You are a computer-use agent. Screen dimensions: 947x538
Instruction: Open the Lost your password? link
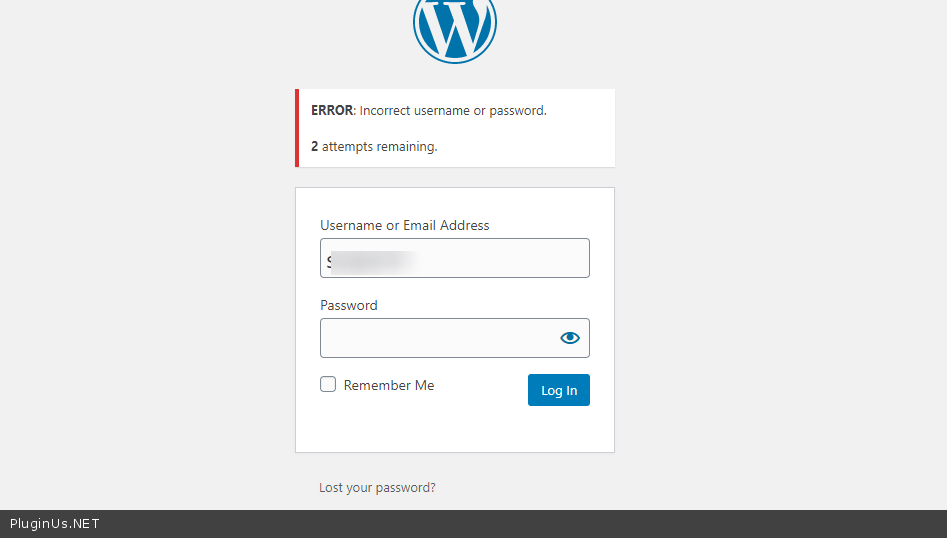click(377, 488)
